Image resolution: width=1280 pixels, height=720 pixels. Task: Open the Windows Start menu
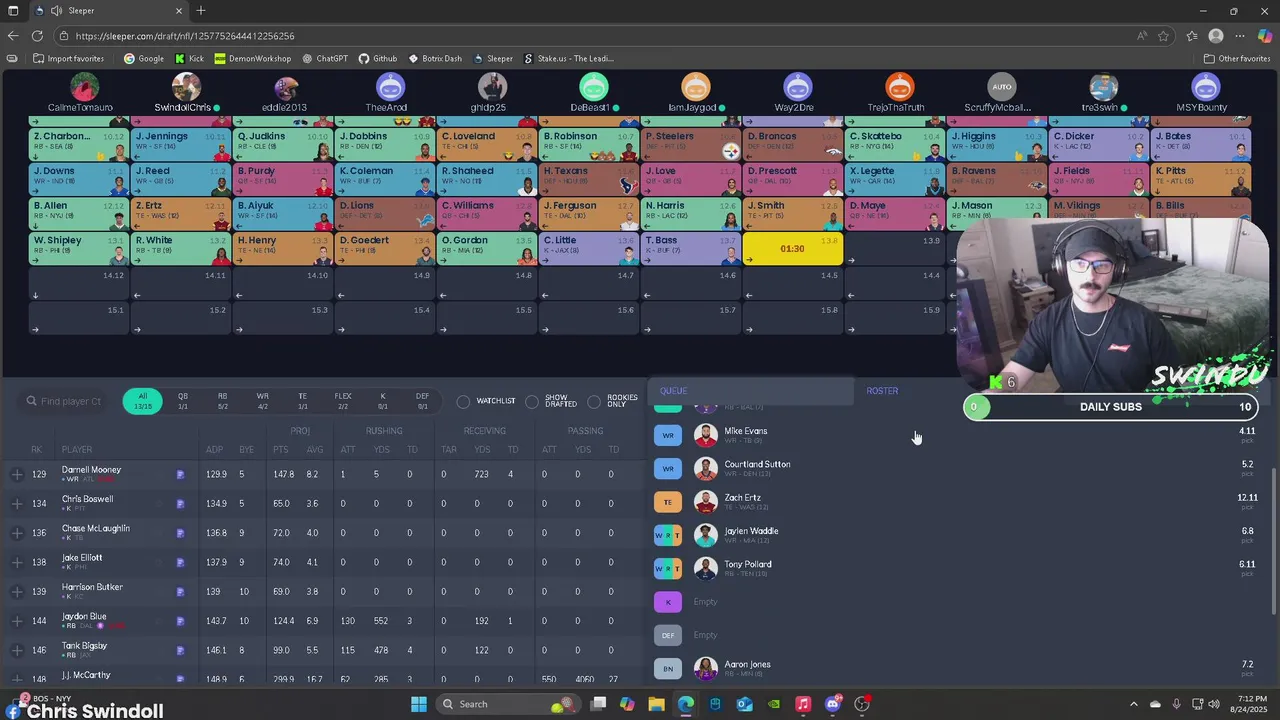pyautogui.click(x=419, y=704)
